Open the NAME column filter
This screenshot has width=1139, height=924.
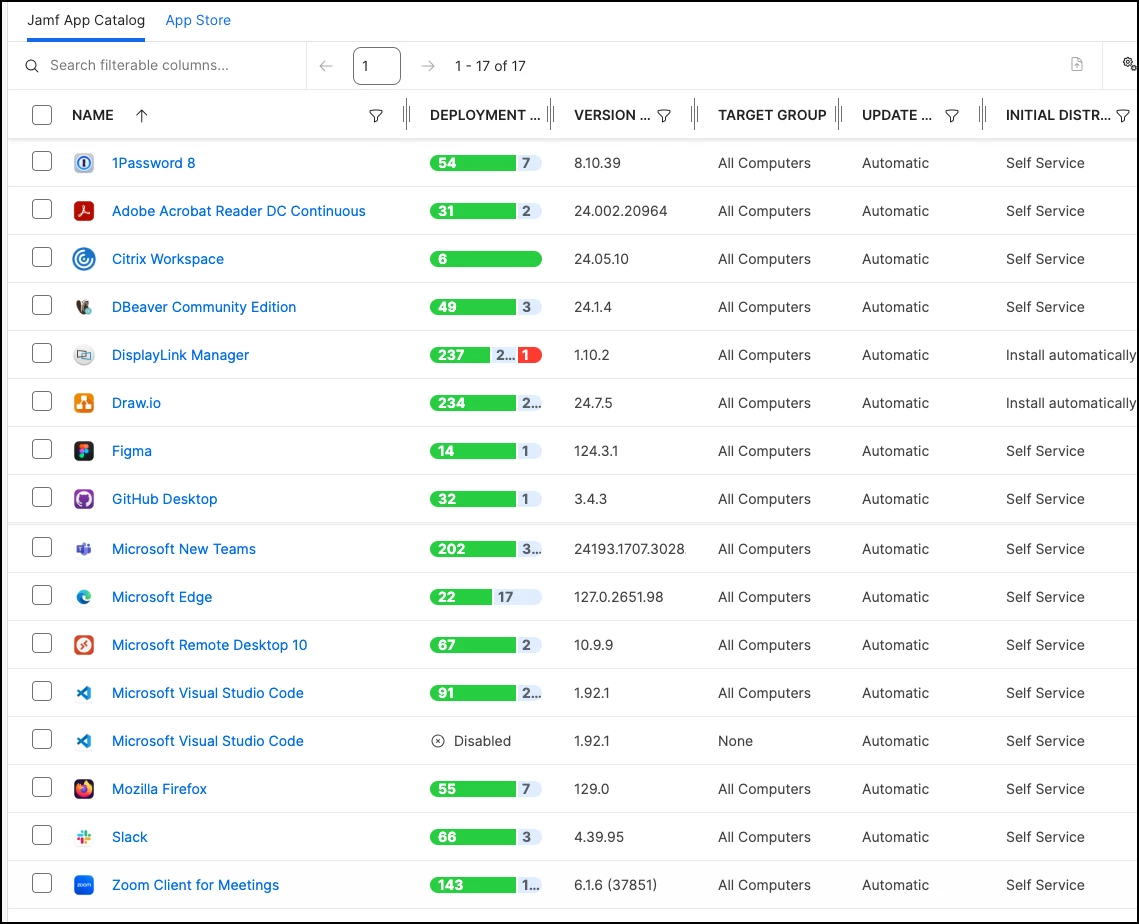click(x=376, y=116)
